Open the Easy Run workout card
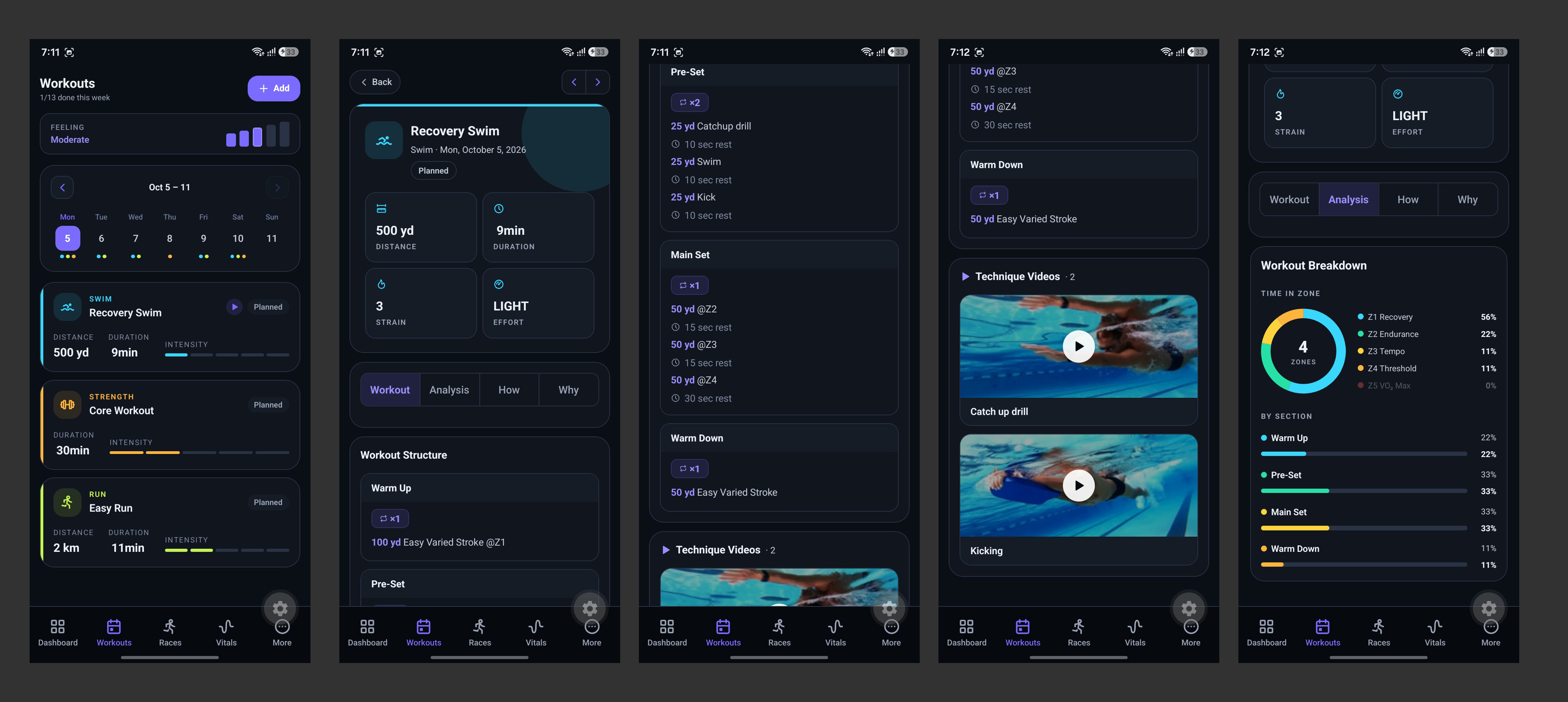The image size is (1568, 702). click(170, 522)
